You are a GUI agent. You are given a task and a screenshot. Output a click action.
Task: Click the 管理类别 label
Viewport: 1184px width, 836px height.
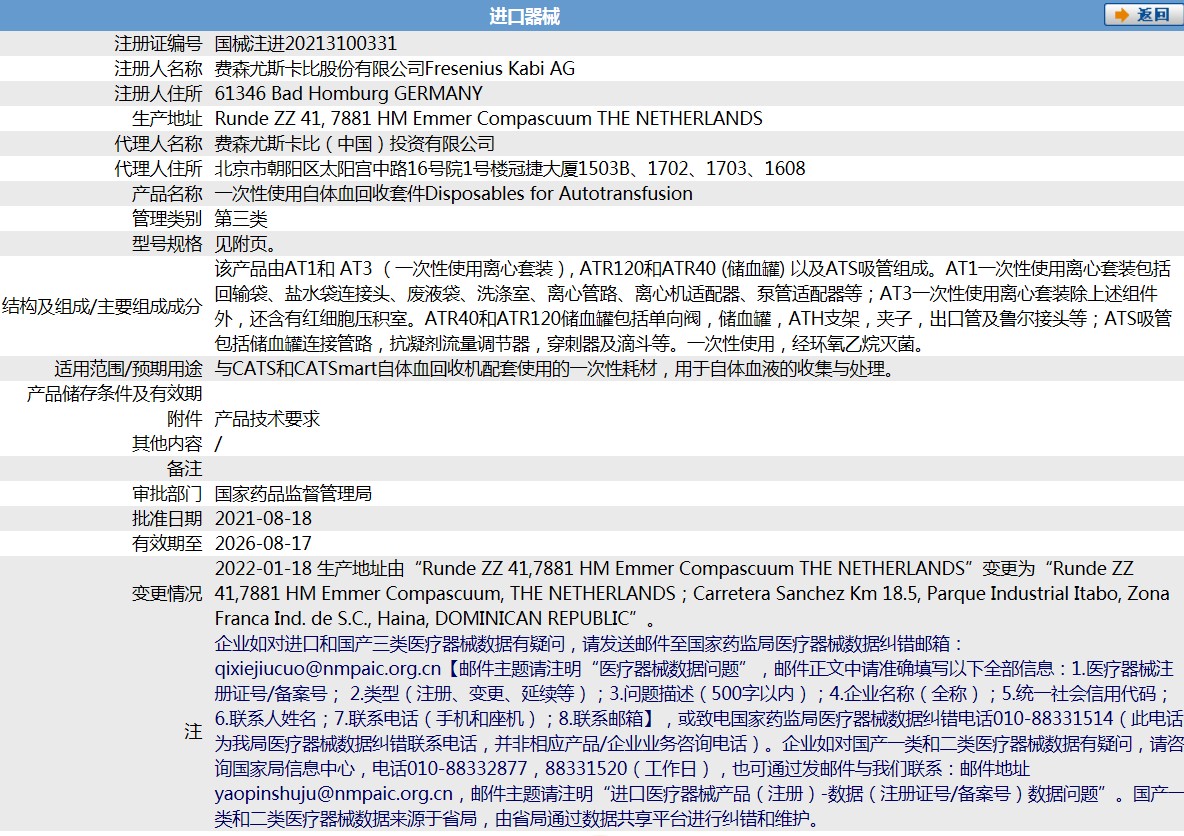point(167,219)
